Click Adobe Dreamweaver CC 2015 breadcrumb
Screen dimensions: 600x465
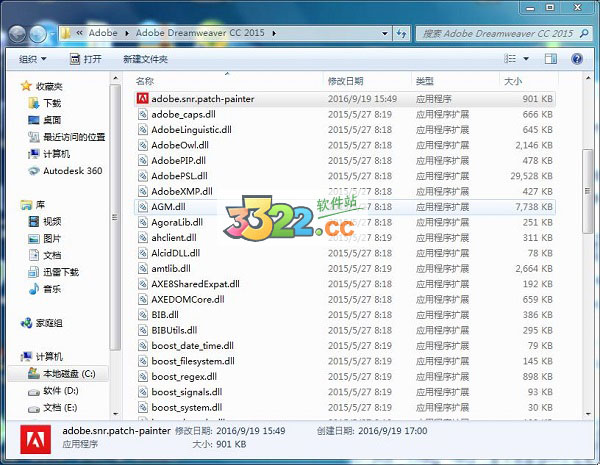200,33
